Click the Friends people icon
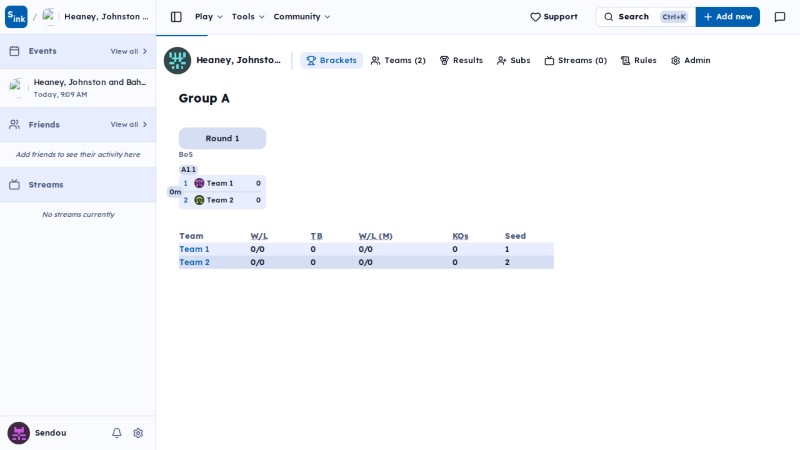800x450 pixels. tap(14, 124)
